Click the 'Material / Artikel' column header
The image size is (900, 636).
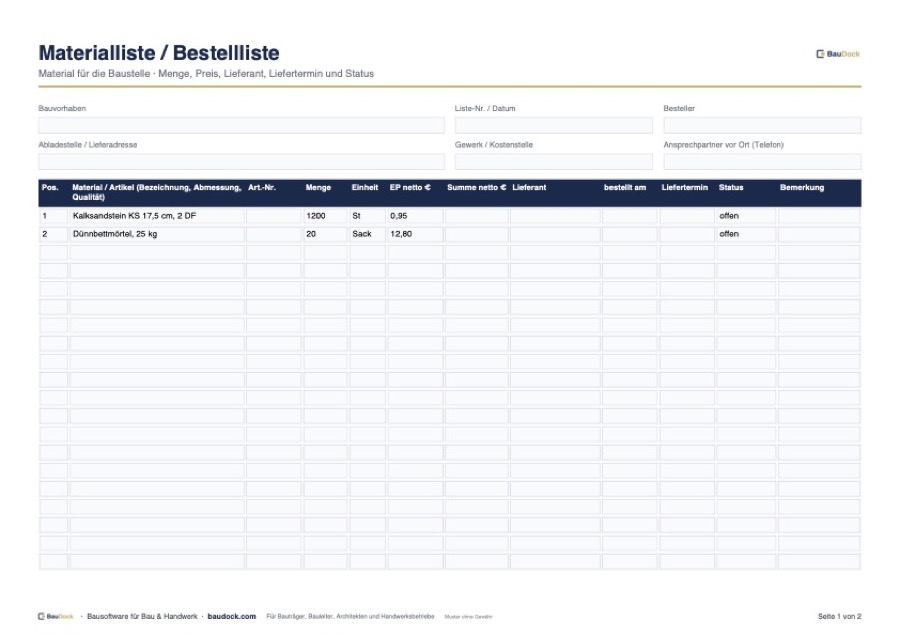(x=156, y=192)
